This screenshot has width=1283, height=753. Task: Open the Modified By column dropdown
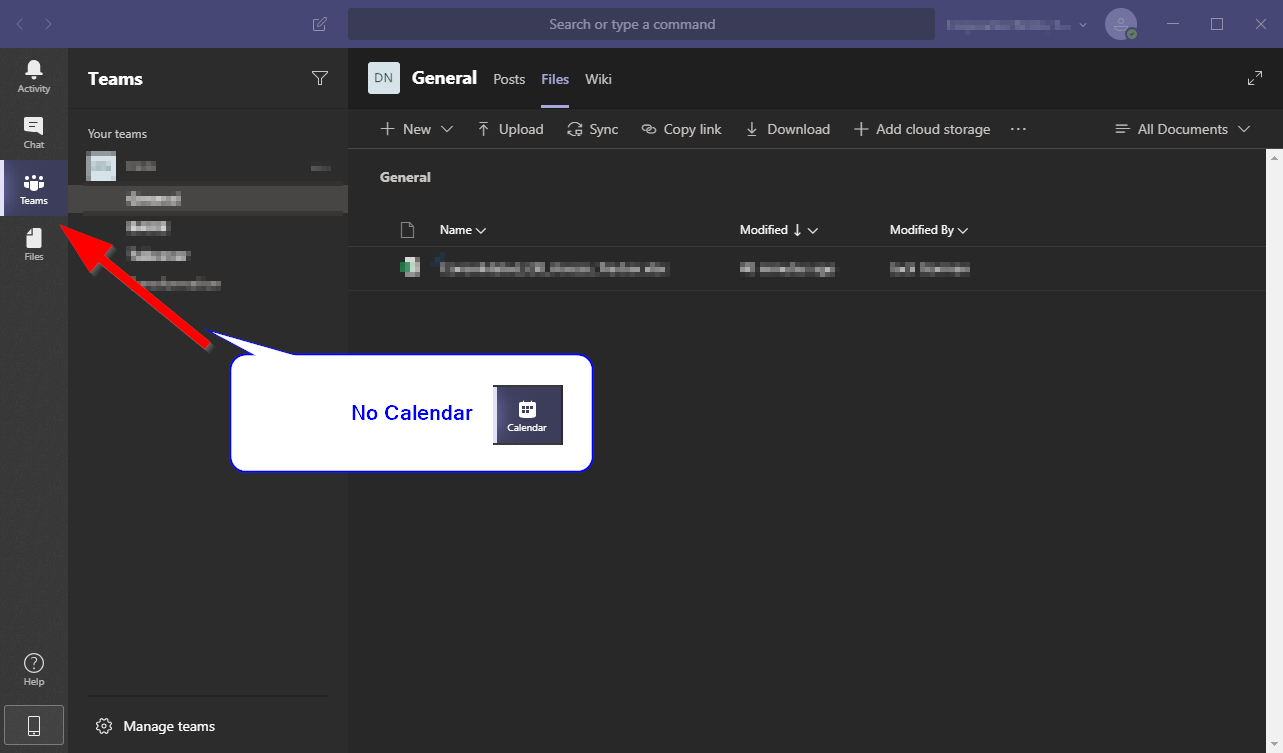pyautogui.click(x=929, y=230)
